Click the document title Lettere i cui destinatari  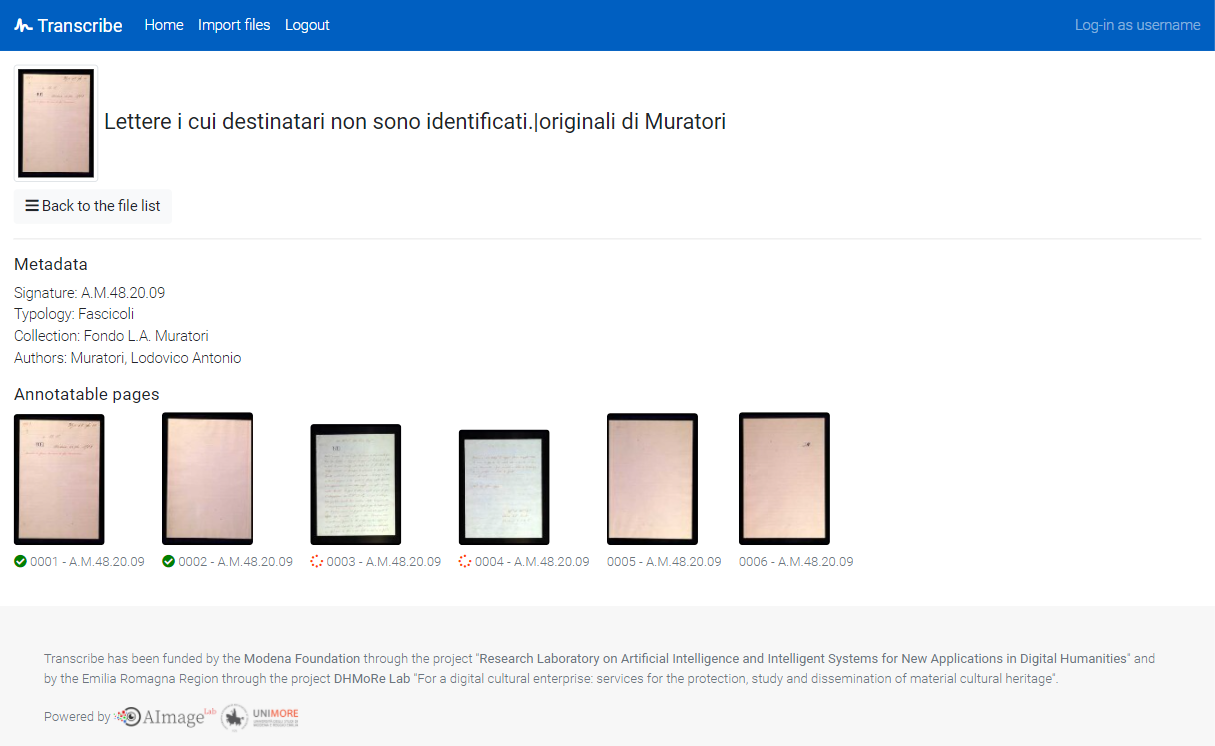(415, 122)
